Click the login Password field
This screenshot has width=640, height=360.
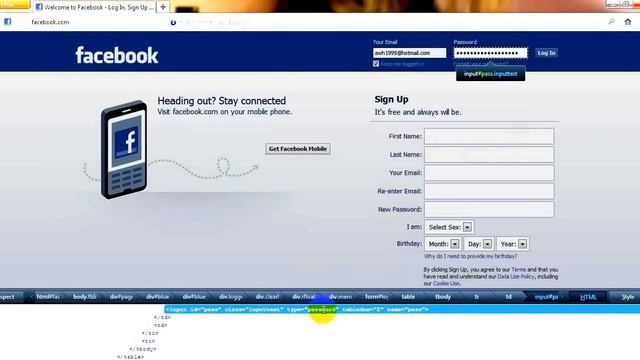coord(490,53)
